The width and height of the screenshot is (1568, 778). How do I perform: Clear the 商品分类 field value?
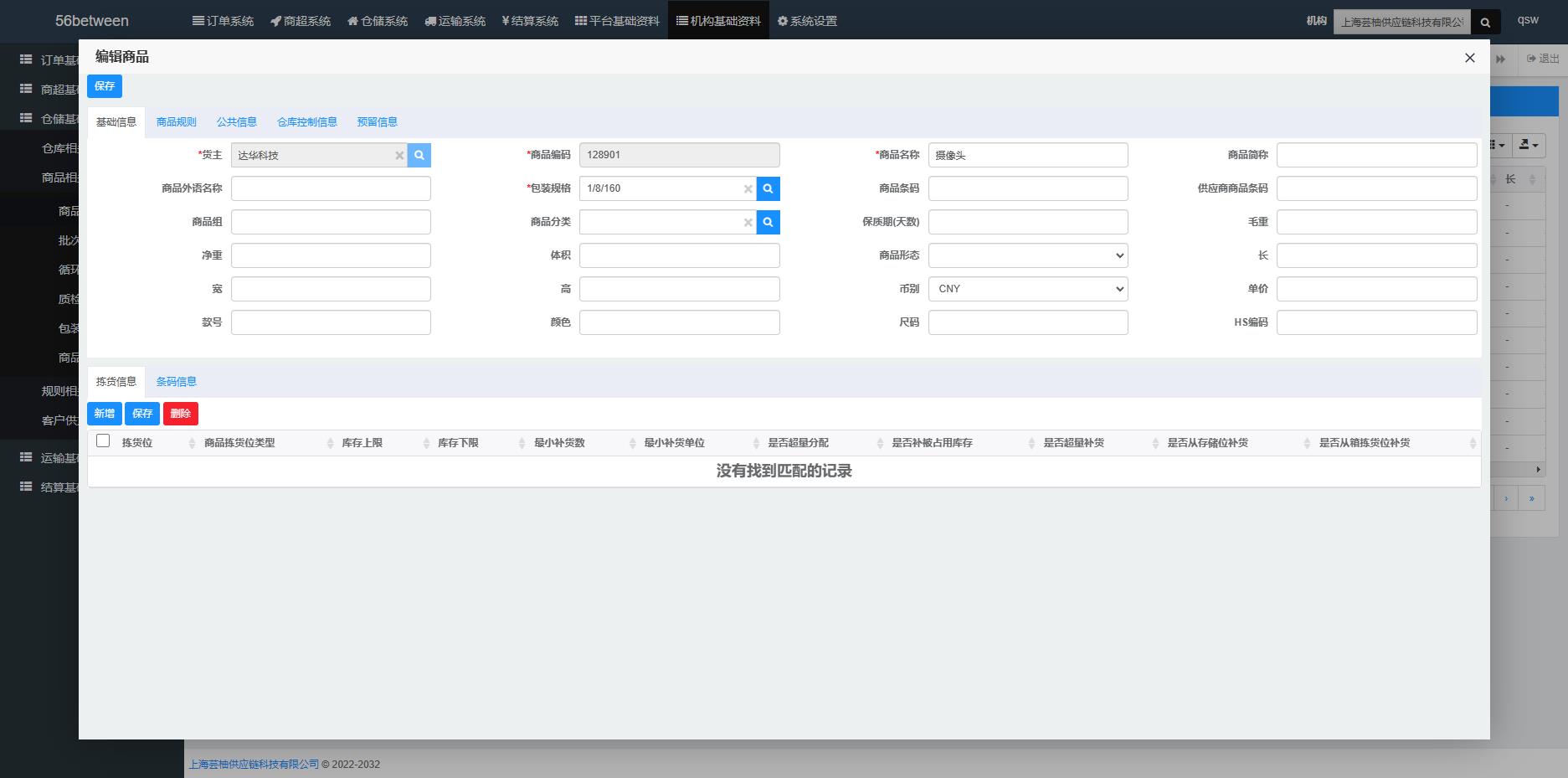click(748, 223)
